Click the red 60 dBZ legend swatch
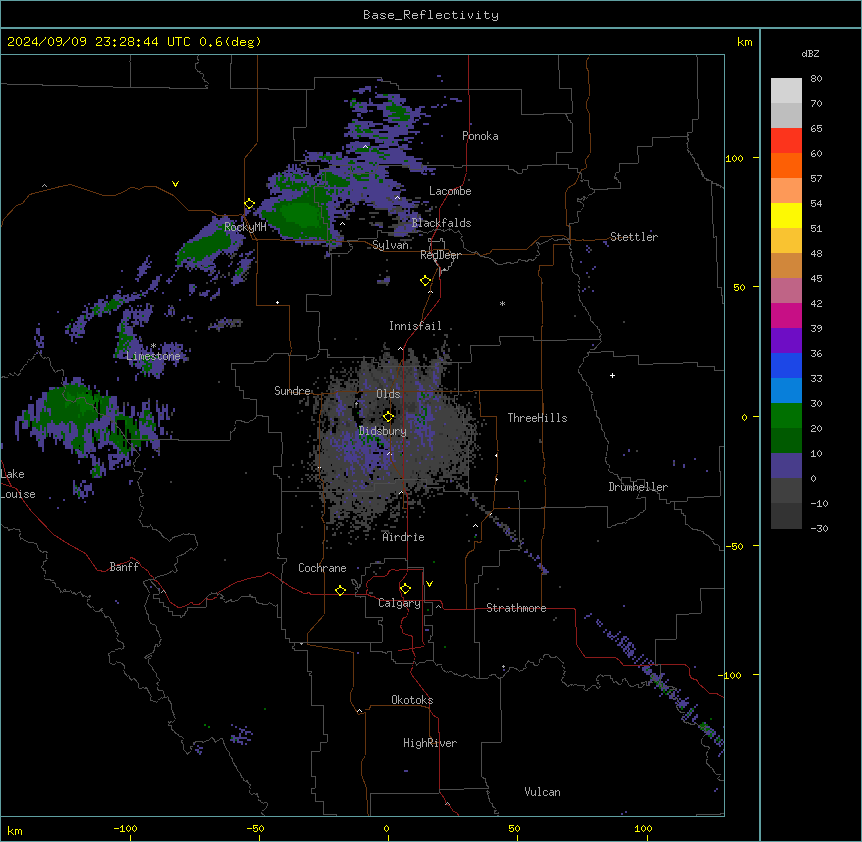862x842 pixels. coord(786,141)
